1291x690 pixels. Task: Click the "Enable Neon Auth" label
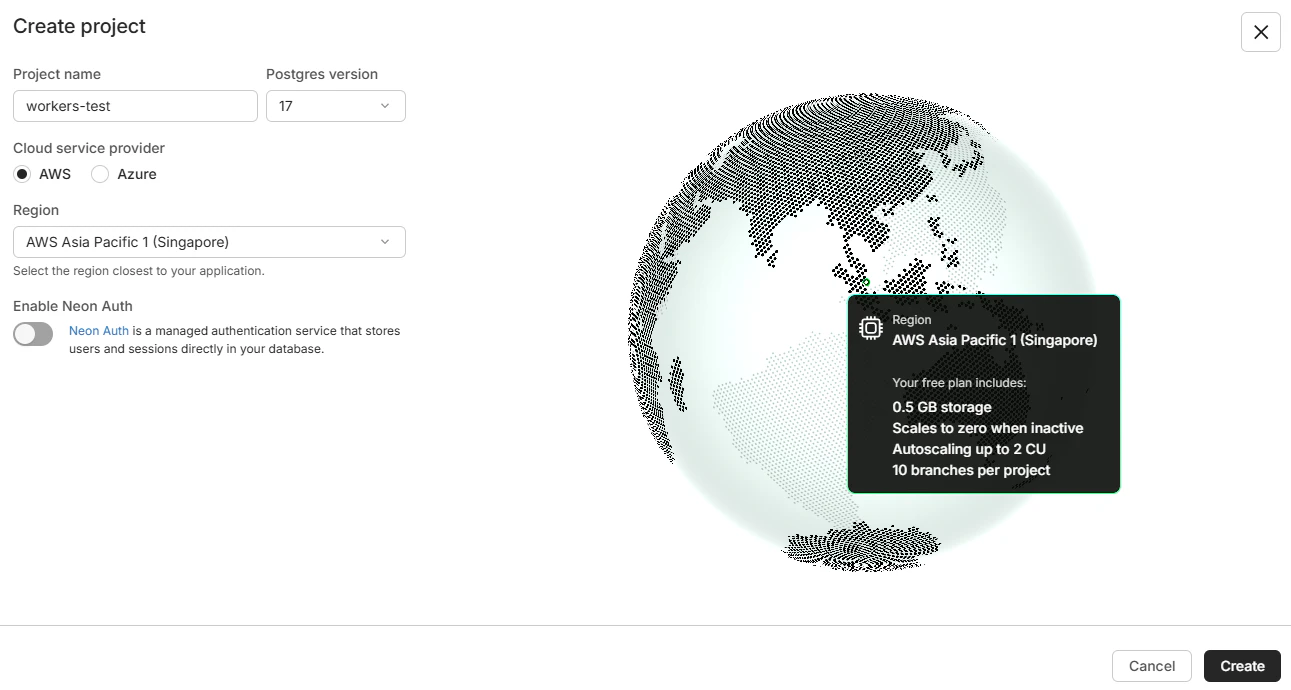[x=73, y=306]
